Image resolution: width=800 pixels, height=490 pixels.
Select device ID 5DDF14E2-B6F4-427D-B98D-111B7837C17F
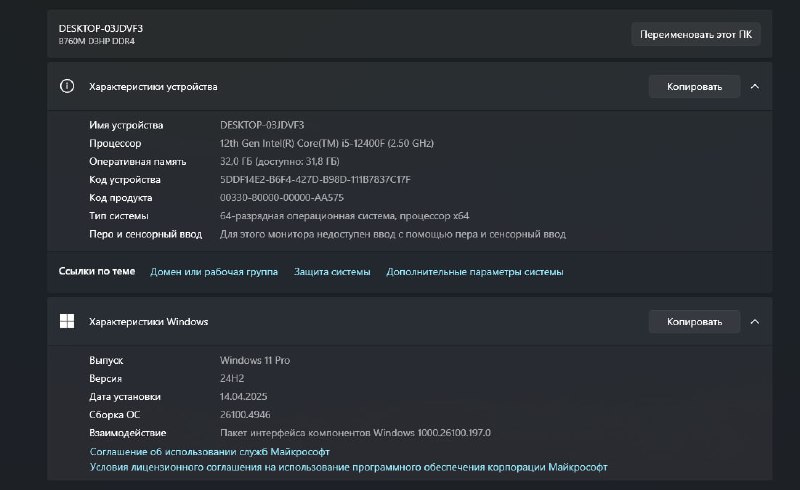(315, 180)
